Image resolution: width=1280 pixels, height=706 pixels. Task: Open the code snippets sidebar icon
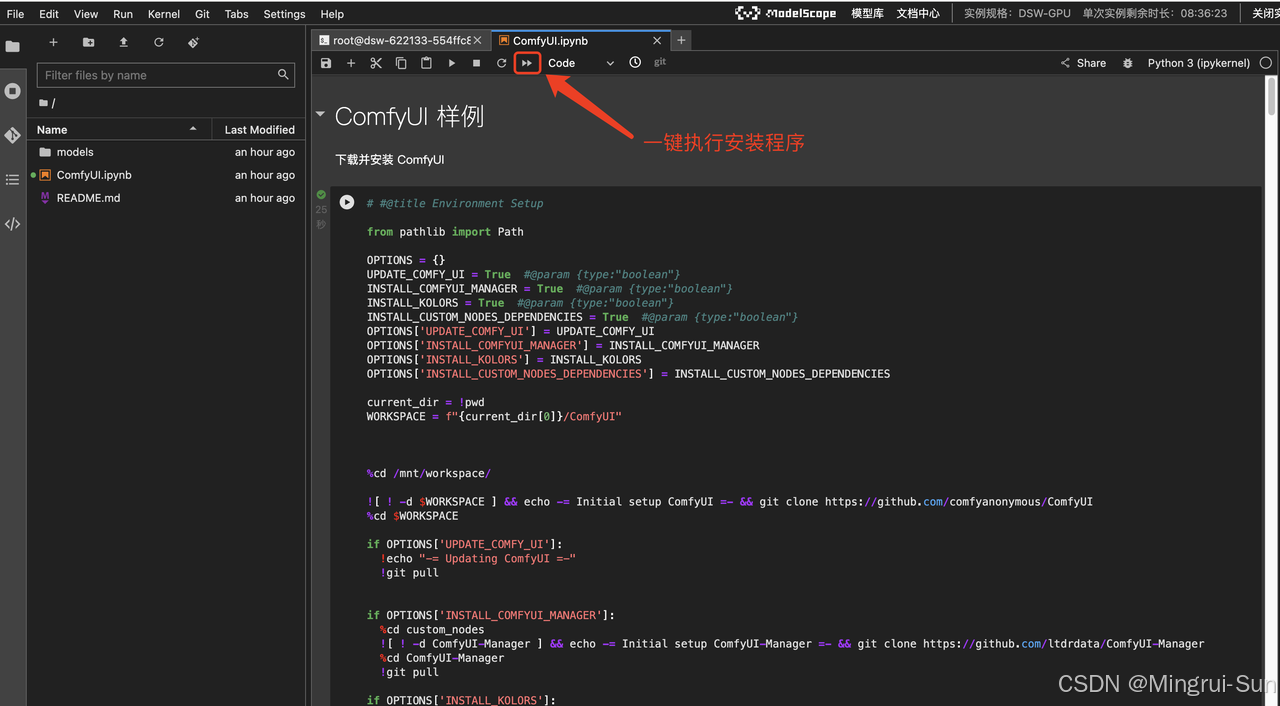pos(13,224)
